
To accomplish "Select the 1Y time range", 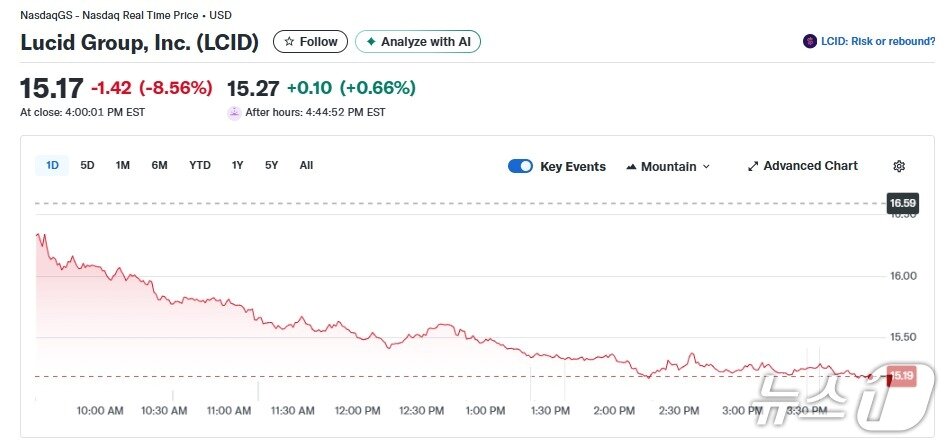I will (237, 165).
